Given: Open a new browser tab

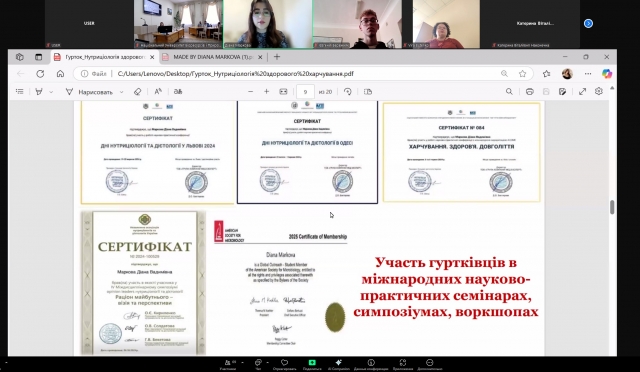Looking at the screenshot, I should (277, 57).
